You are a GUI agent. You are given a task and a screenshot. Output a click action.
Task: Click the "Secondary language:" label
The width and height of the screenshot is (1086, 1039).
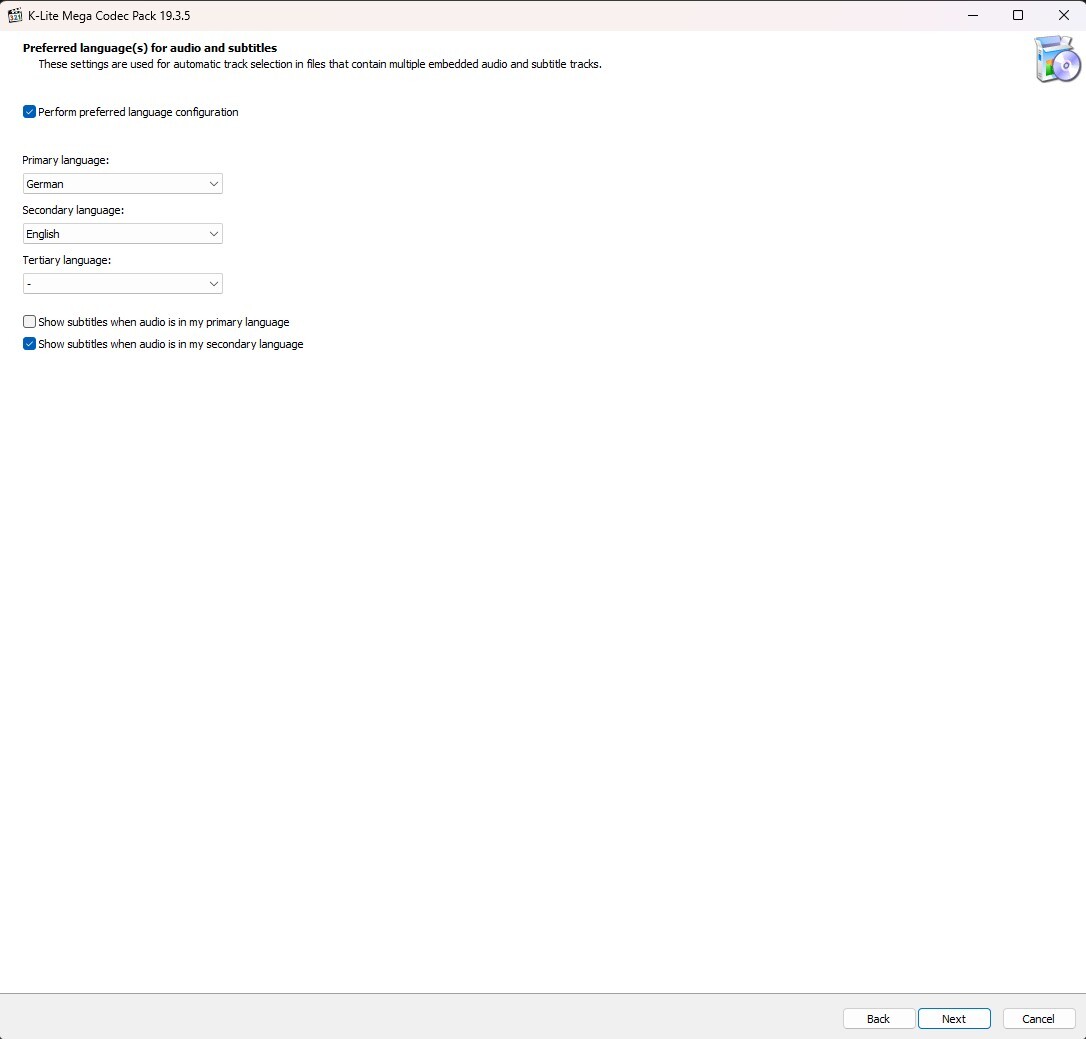pyautogui.click(x=73, y=210)
